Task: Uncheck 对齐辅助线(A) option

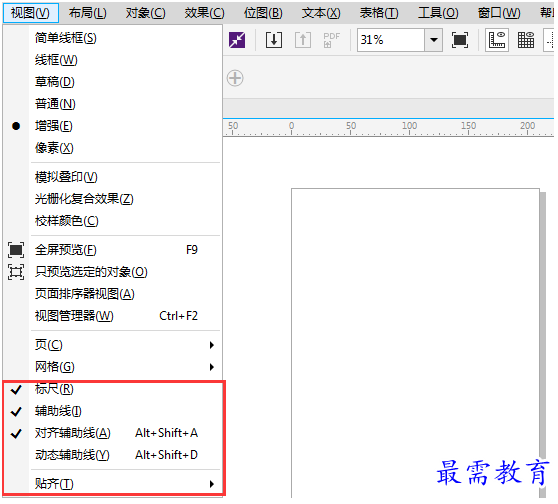Action: [x=112, y=434]
